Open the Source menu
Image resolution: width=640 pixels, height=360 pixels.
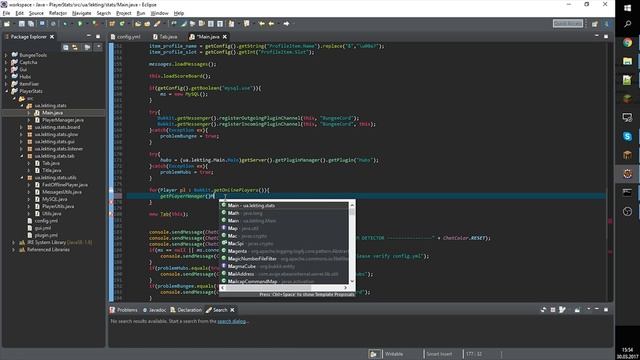tap(36, 13)
